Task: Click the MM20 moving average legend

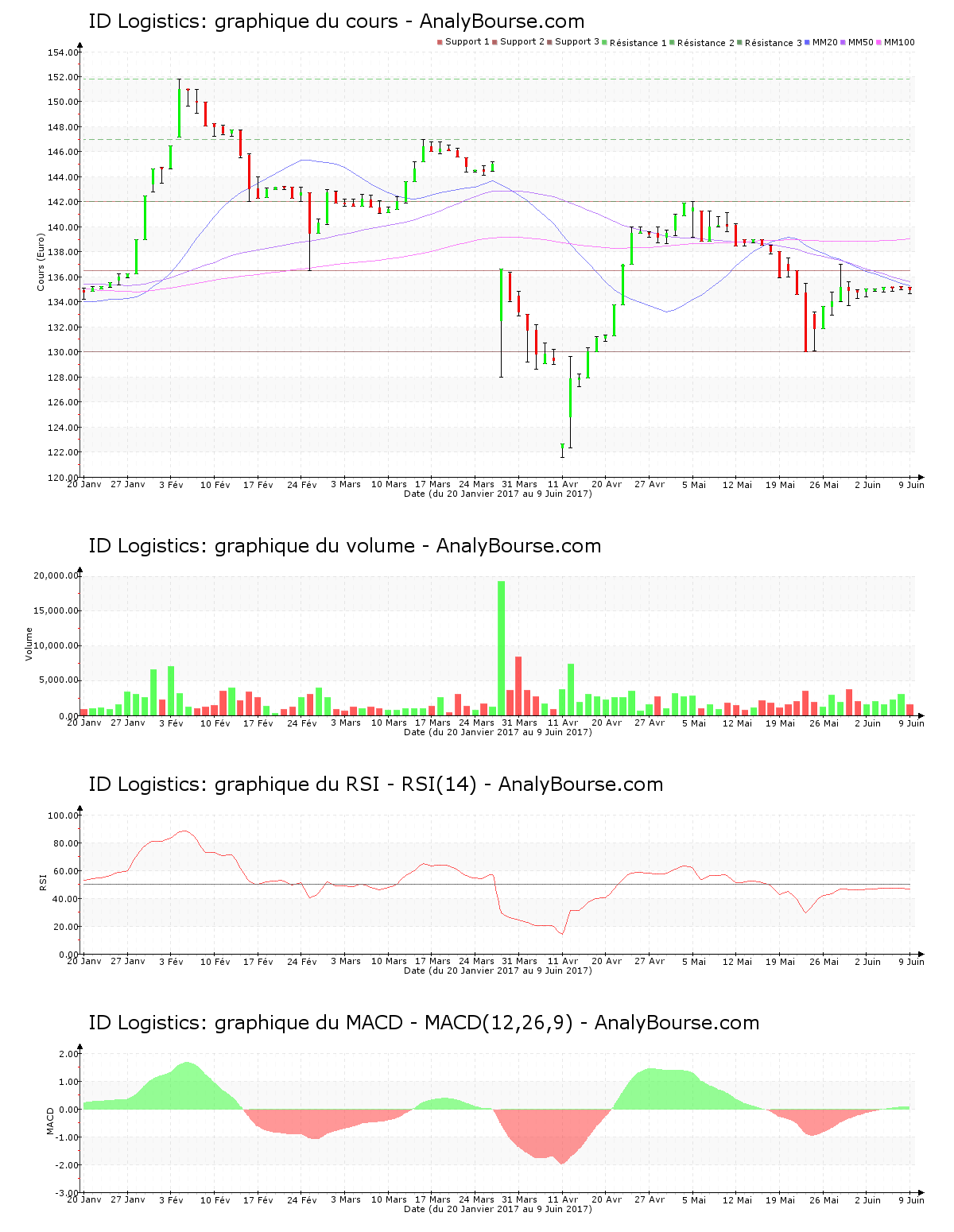Action: tap(821, 42)
